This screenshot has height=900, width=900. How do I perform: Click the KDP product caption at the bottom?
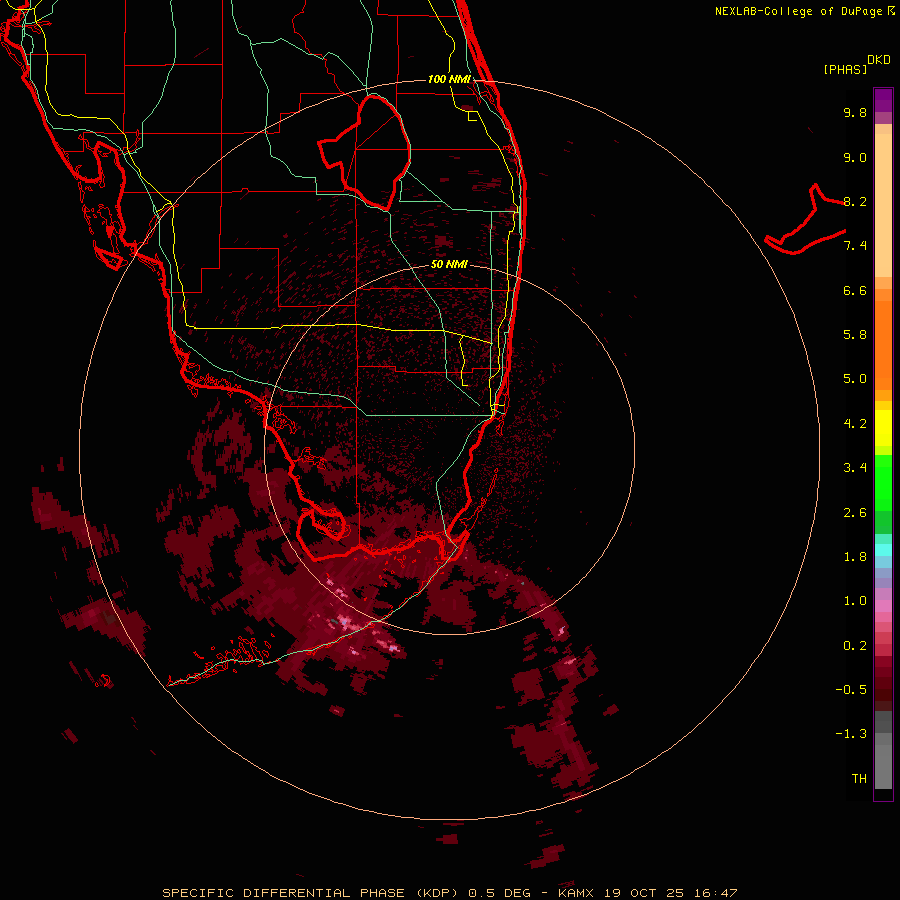point(449,893)
